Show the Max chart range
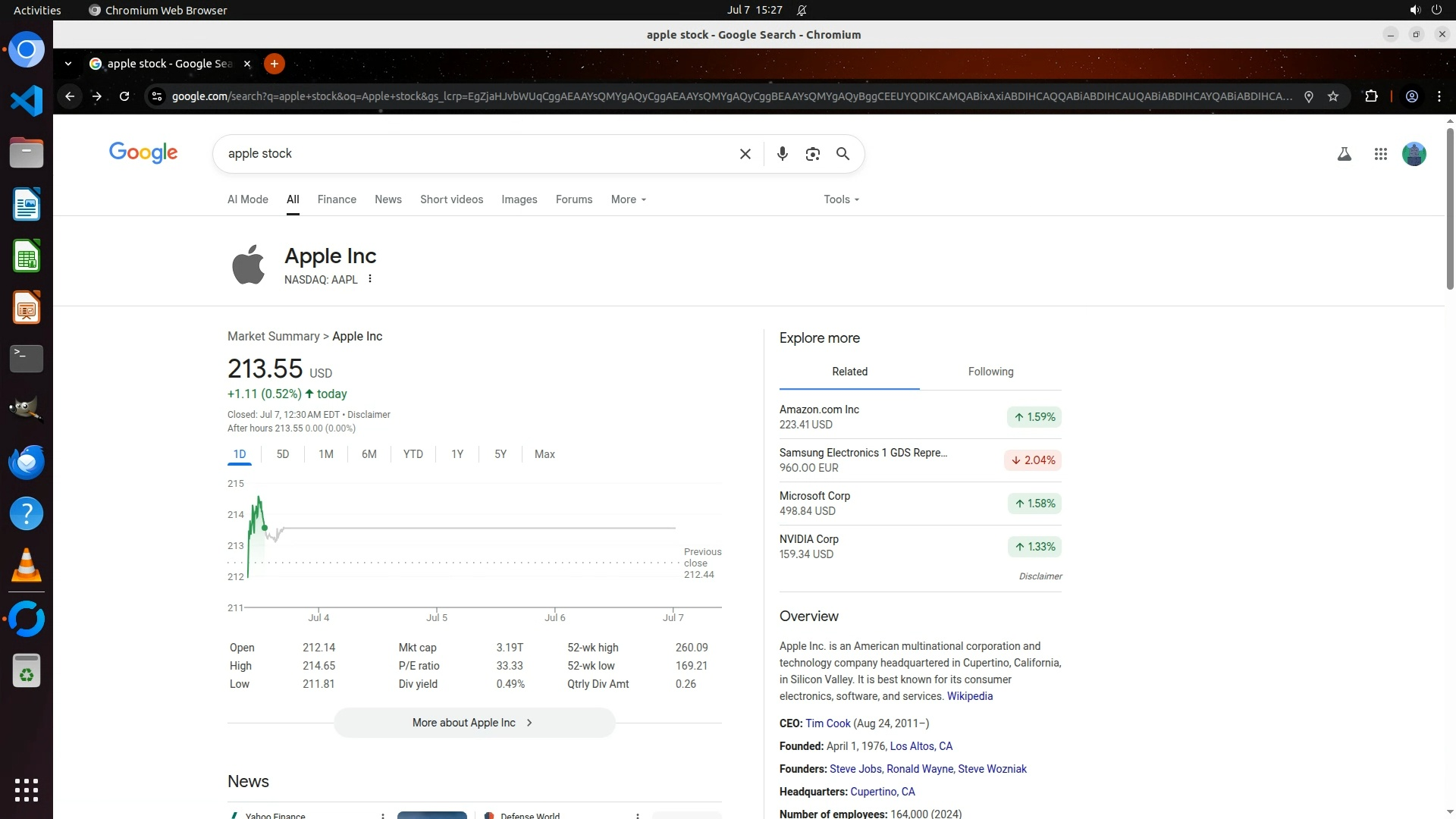 tap(544, 454)
